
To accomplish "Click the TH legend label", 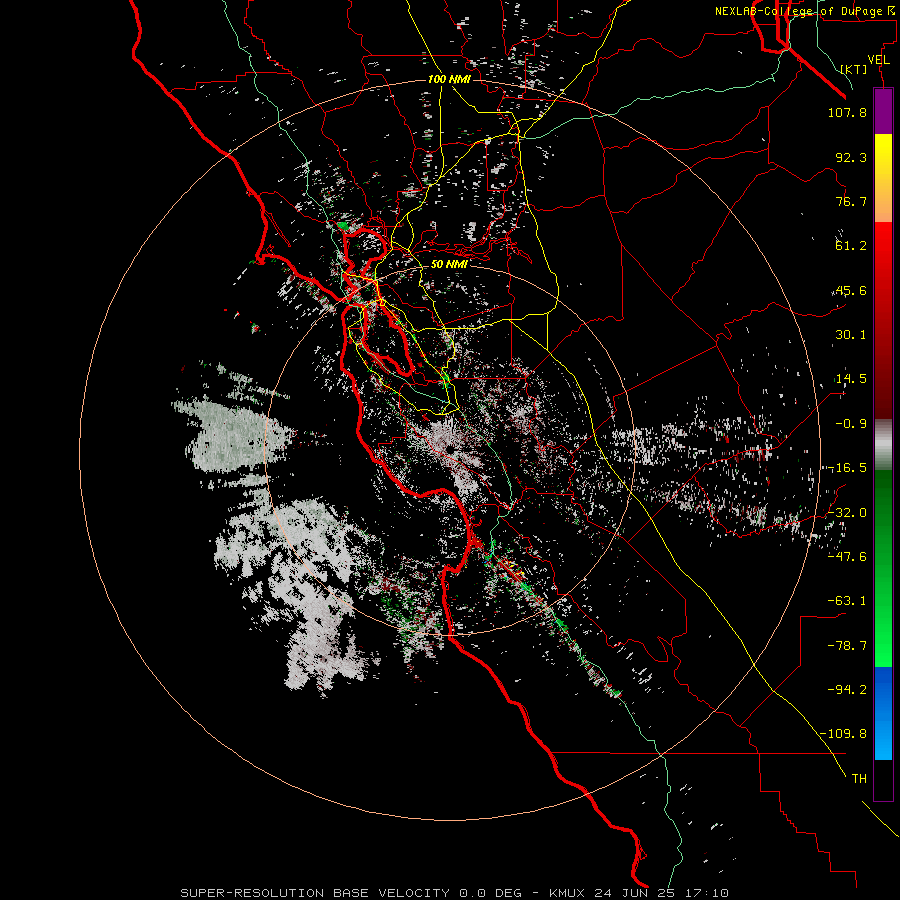I will (x=859, y=778).
